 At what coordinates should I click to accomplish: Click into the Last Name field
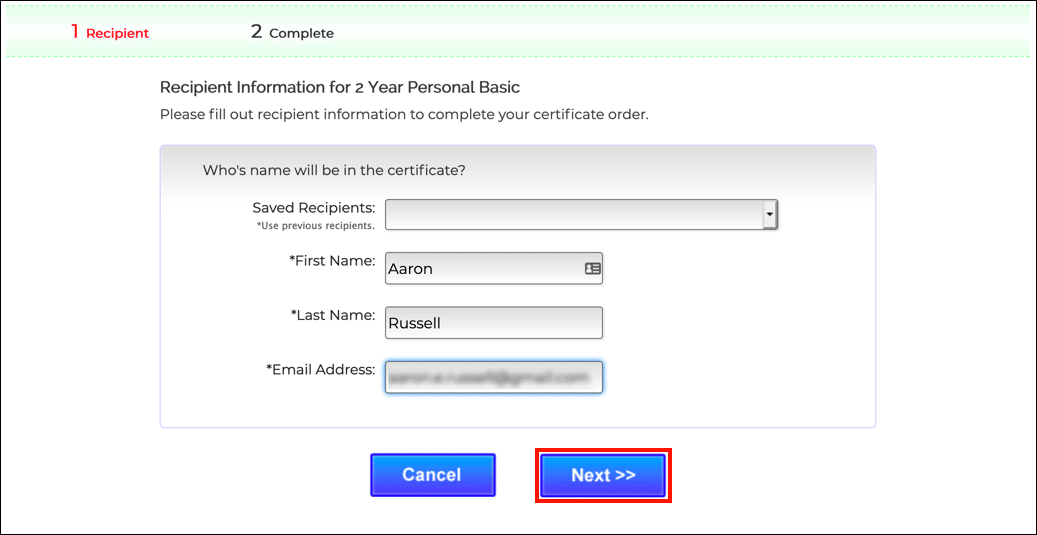[x=494, y=323]
